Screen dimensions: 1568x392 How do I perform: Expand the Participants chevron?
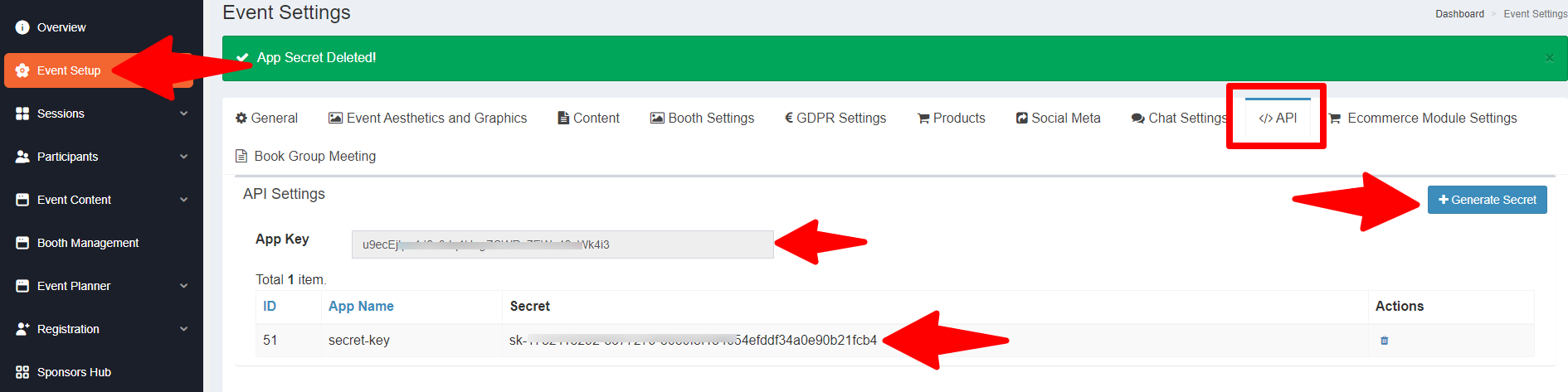click(184, 157)
